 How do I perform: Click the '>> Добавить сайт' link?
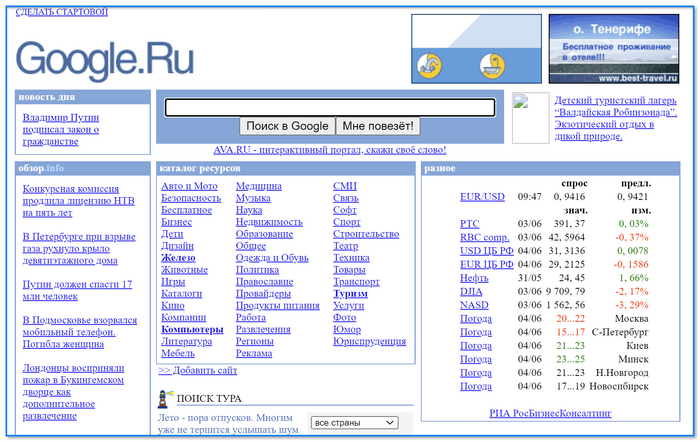point(198,370)
